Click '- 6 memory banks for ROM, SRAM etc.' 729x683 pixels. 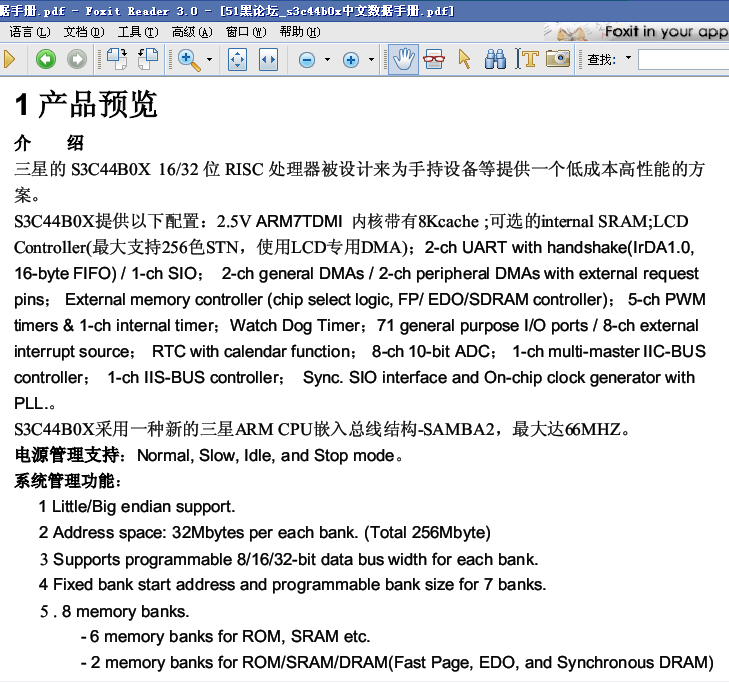coord(225,637)
